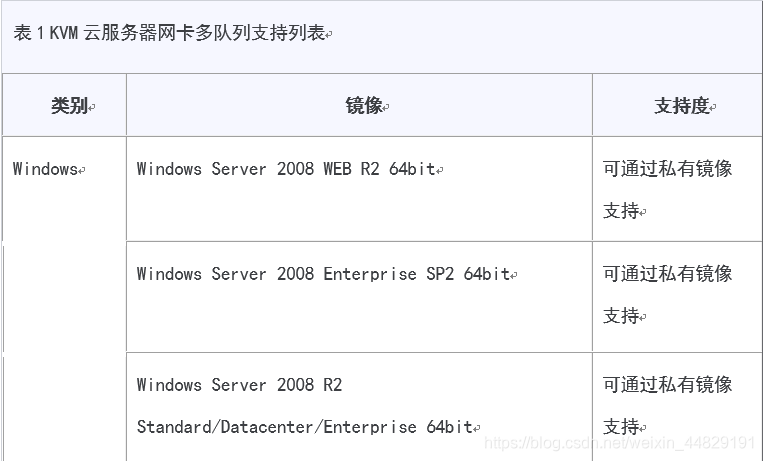Click Windows Server 2008 WEB R2 64bit cell
Viewport: 763px width, 461px height.
359,189
